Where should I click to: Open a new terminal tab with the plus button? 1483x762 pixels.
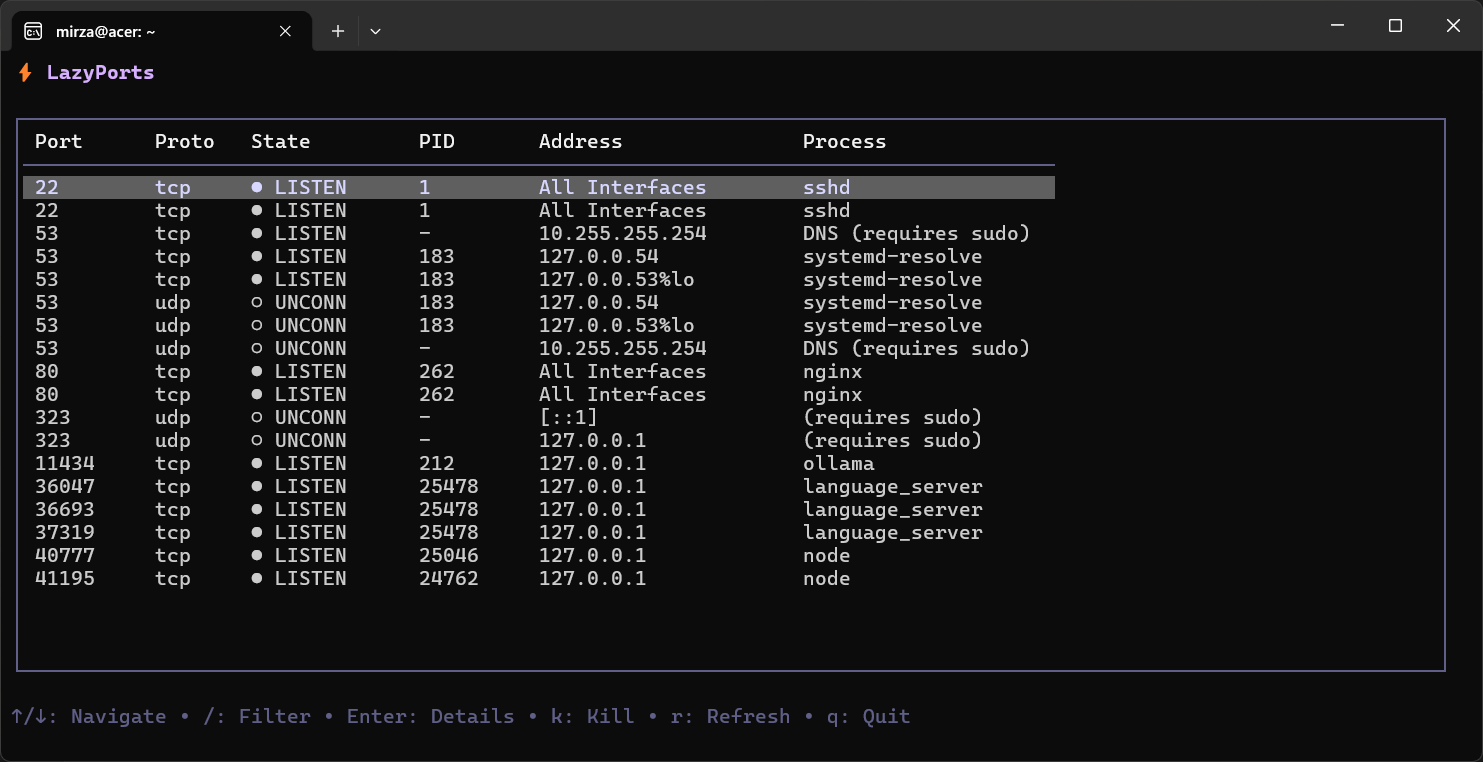(337, 31)
